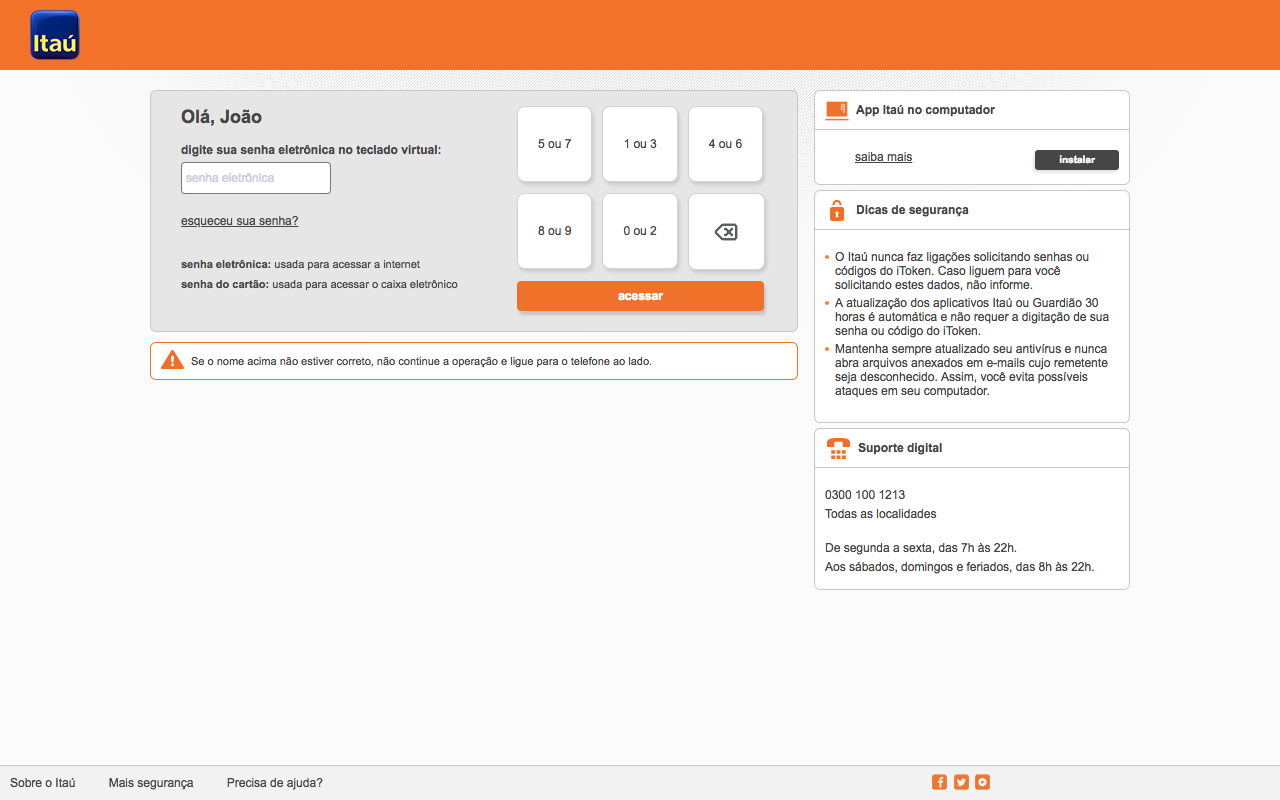1280x800 pixels.
Task: Click the padlock icon by Dicas de segurança
Action: (x=837, y=210)
